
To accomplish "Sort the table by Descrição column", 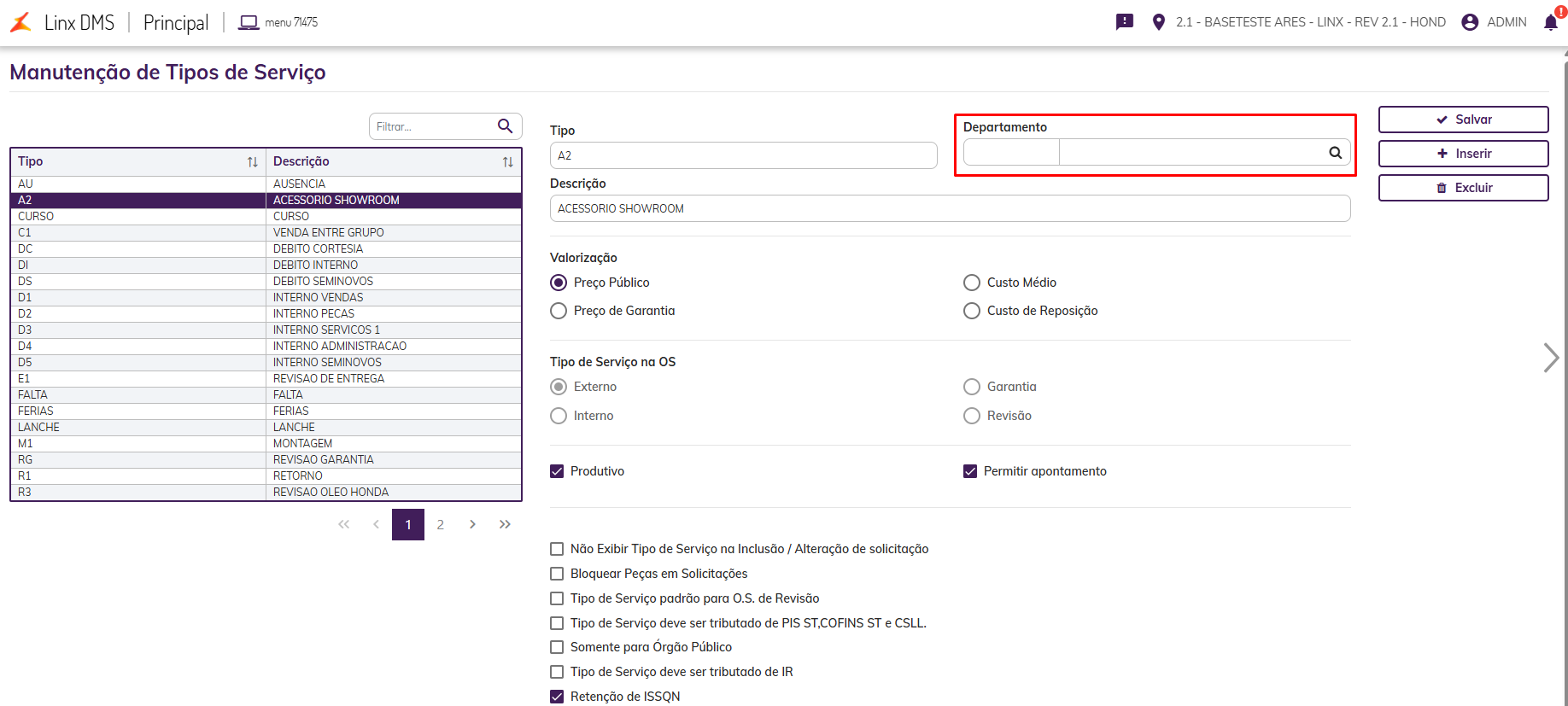I will click(508, 162).
